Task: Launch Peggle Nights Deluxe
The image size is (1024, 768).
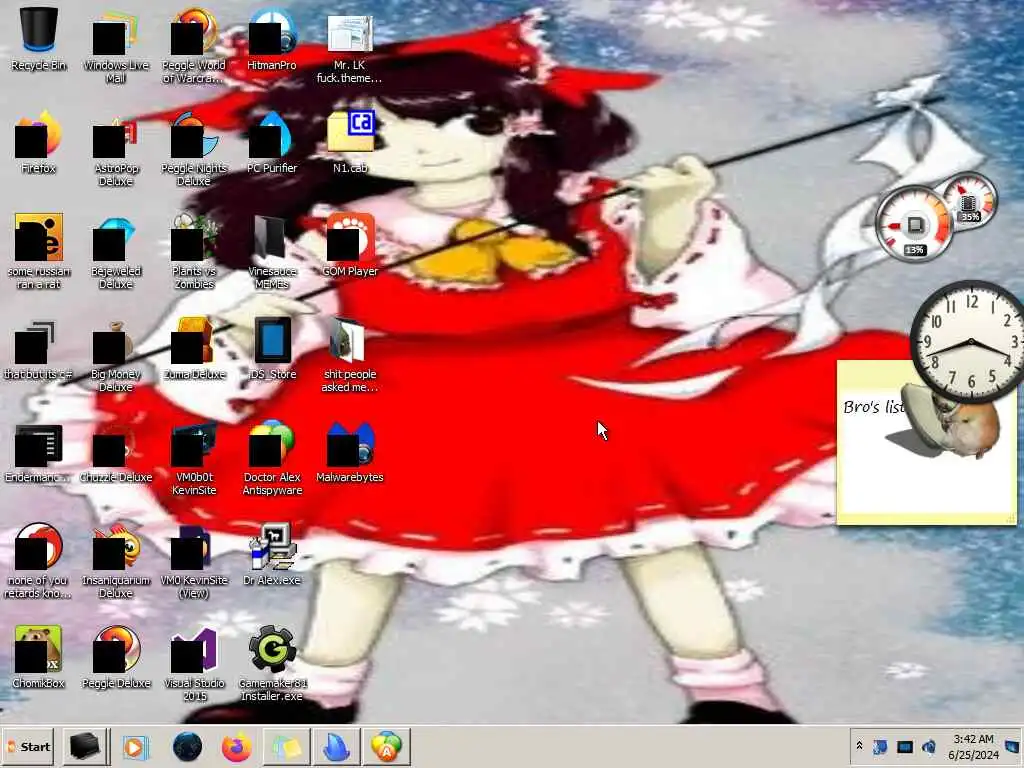Action: (193, 149)
